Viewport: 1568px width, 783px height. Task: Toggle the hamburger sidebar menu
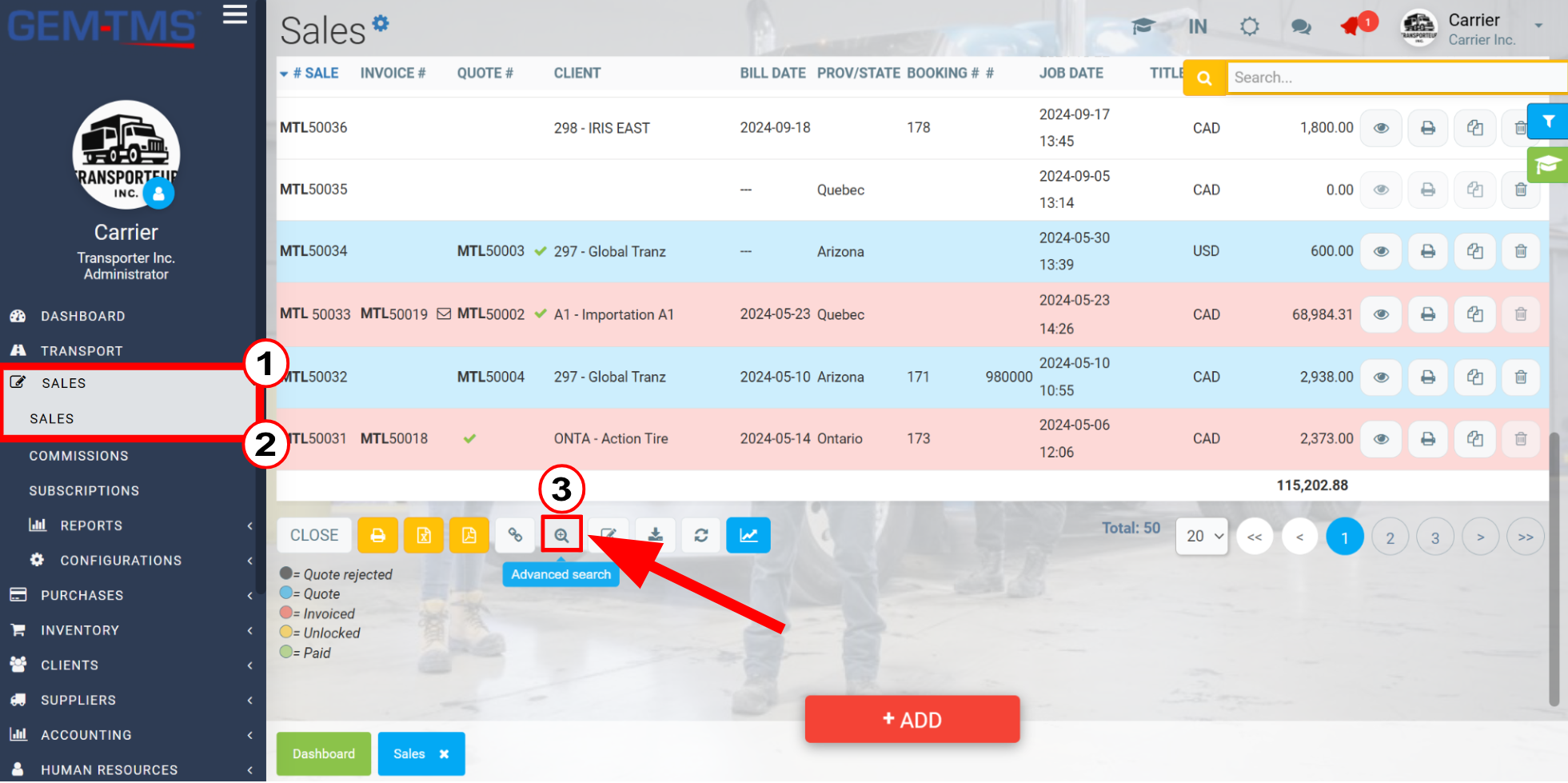click(235, 14)
